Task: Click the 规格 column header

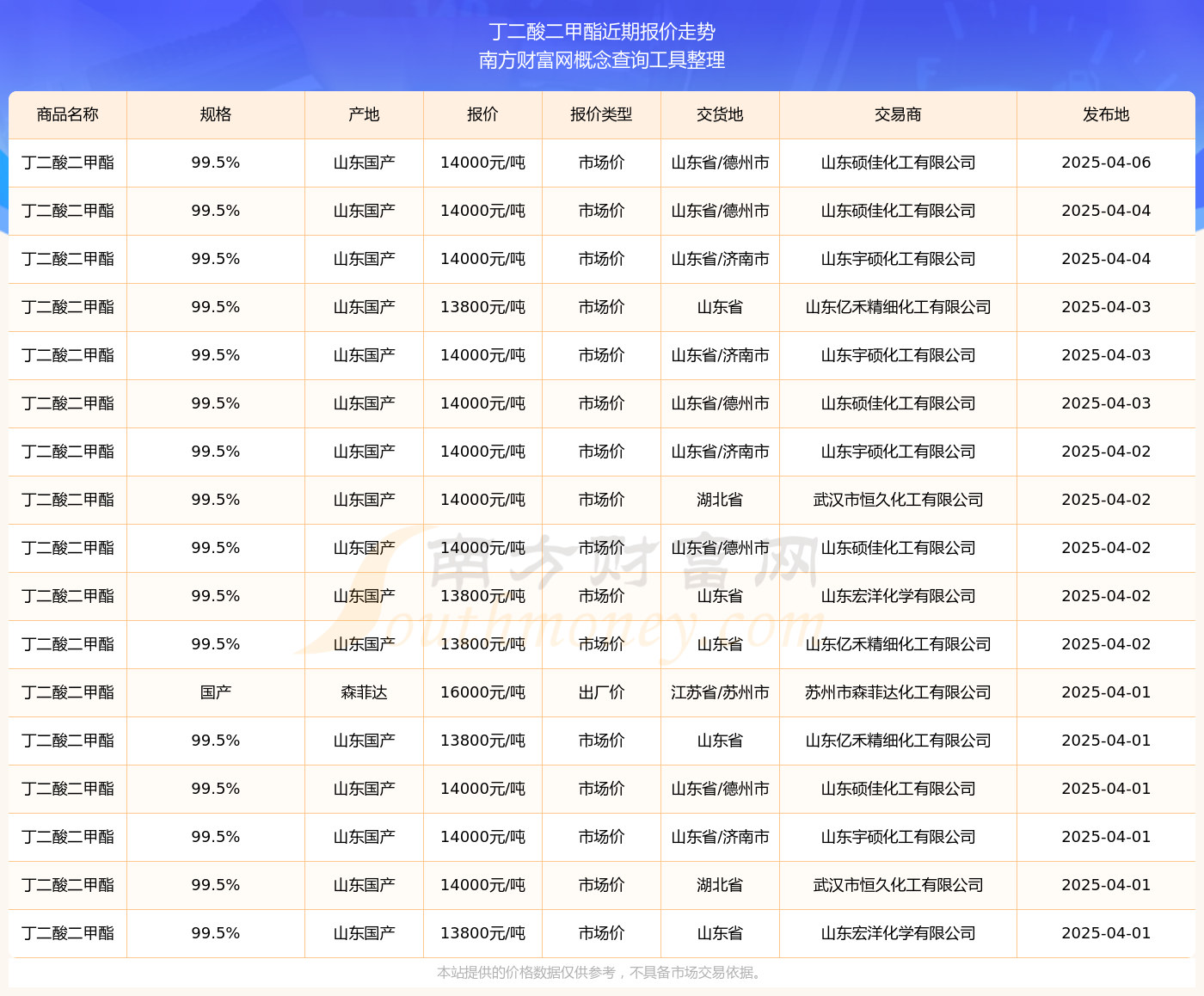Action: coord(216,114)
